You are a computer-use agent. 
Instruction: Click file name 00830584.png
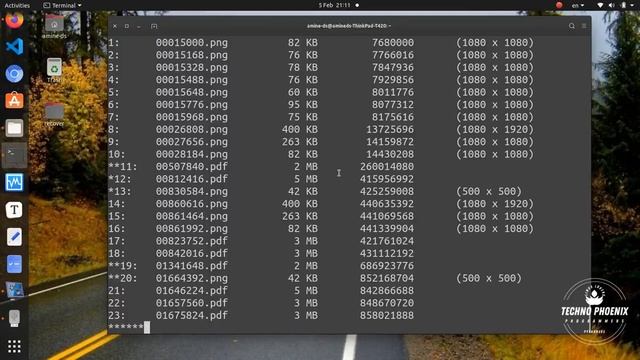(191, 191)
